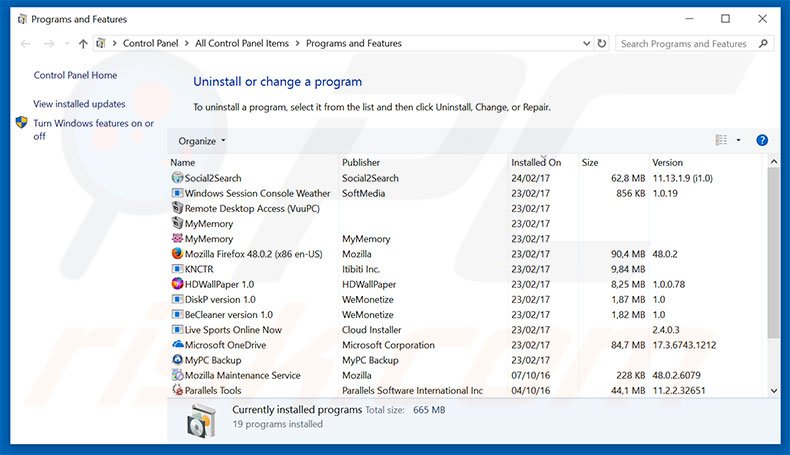Click the DiskP version 1.0 icon
This screenshot has height=455, width=790.
click(x=177, y=299)
